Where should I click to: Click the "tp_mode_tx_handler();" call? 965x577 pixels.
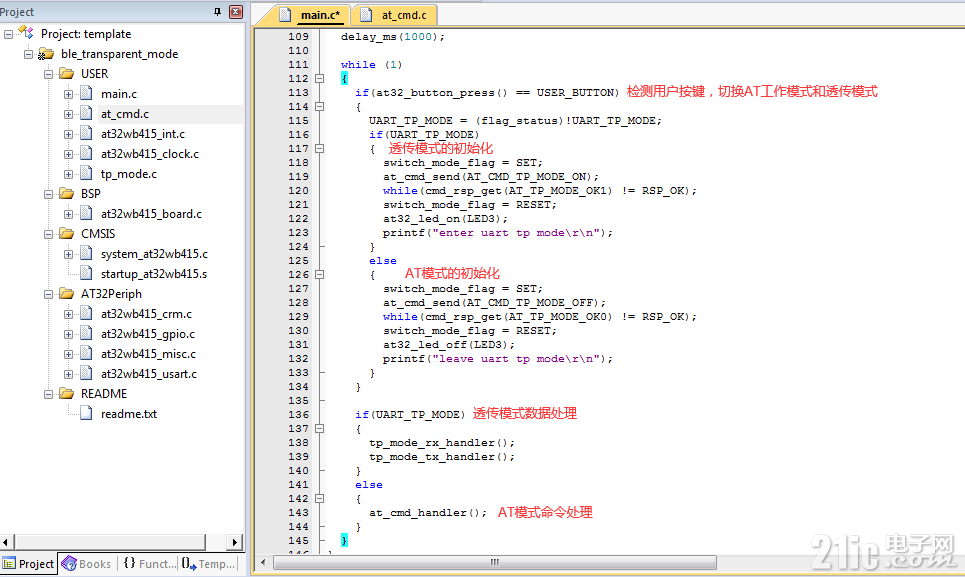coord(442,457)
